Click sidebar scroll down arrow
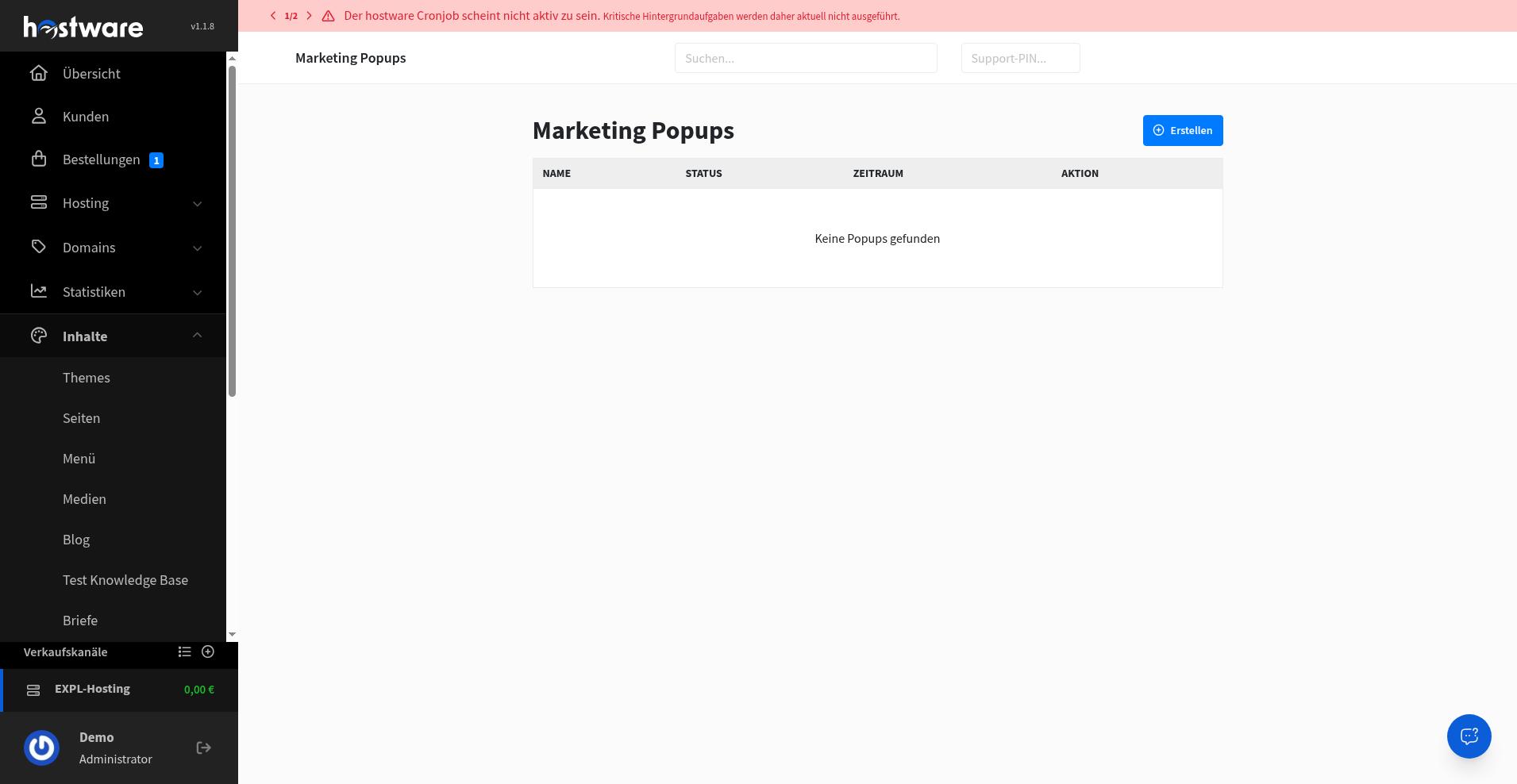Screen dimensions: 1517x784 (232, 634)
